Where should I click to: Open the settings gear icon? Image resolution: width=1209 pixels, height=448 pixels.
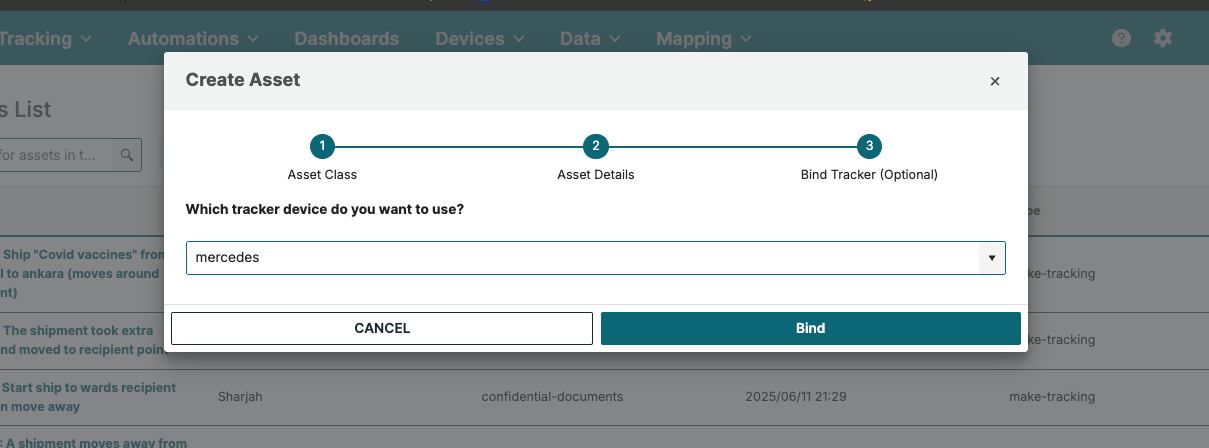1162,38
